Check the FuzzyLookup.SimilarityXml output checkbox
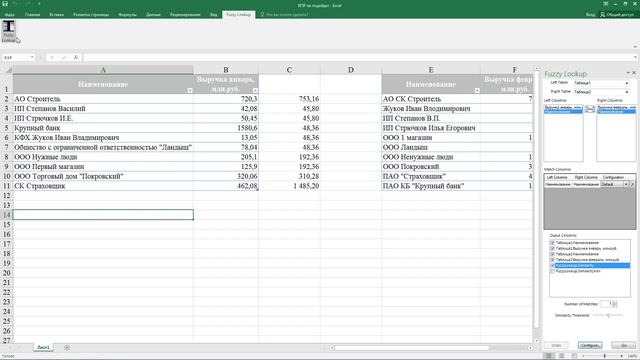 [x=553, y=271]
